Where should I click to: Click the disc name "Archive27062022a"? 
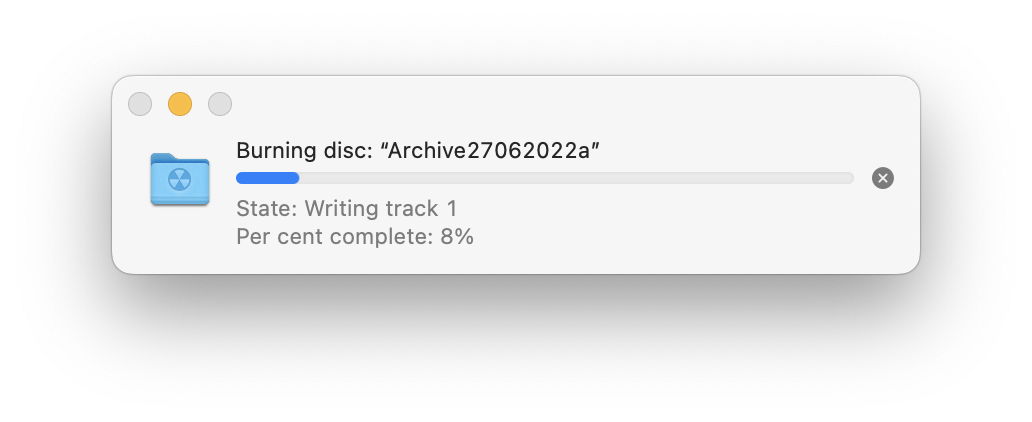(490, 151)
